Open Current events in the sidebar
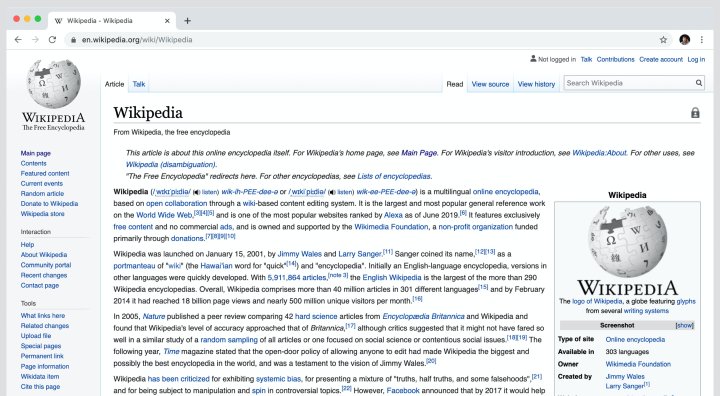Viewport: 720px width, 396px height. 42,184
